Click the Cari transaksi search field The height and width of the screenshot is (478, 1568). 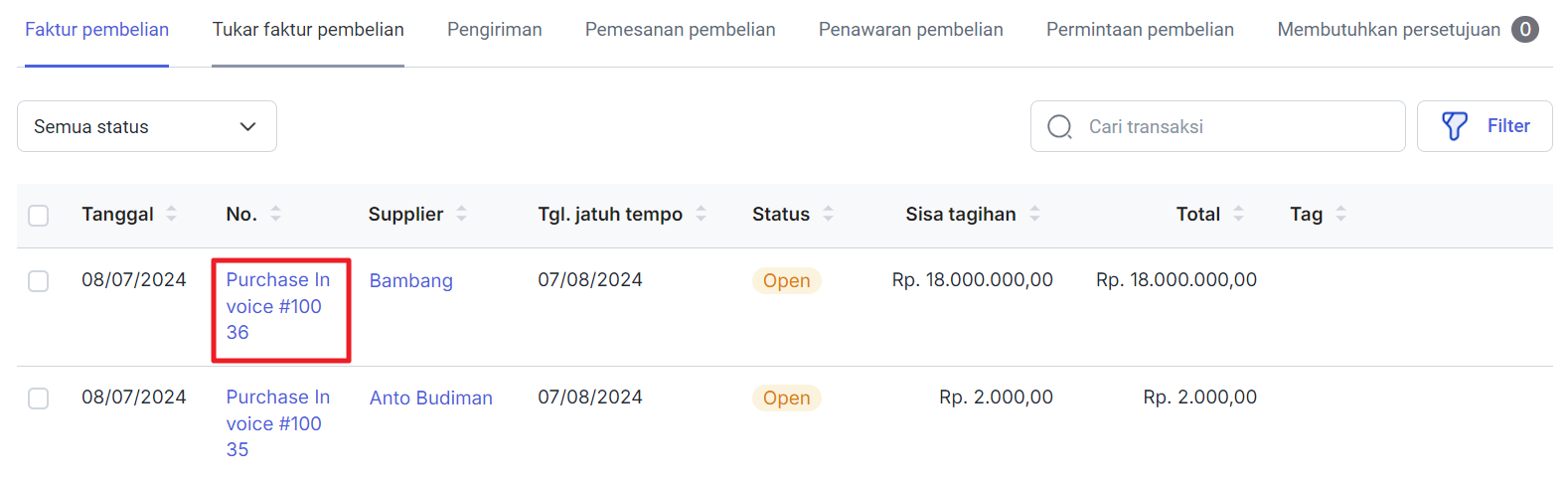click(x=1218, y=126)
